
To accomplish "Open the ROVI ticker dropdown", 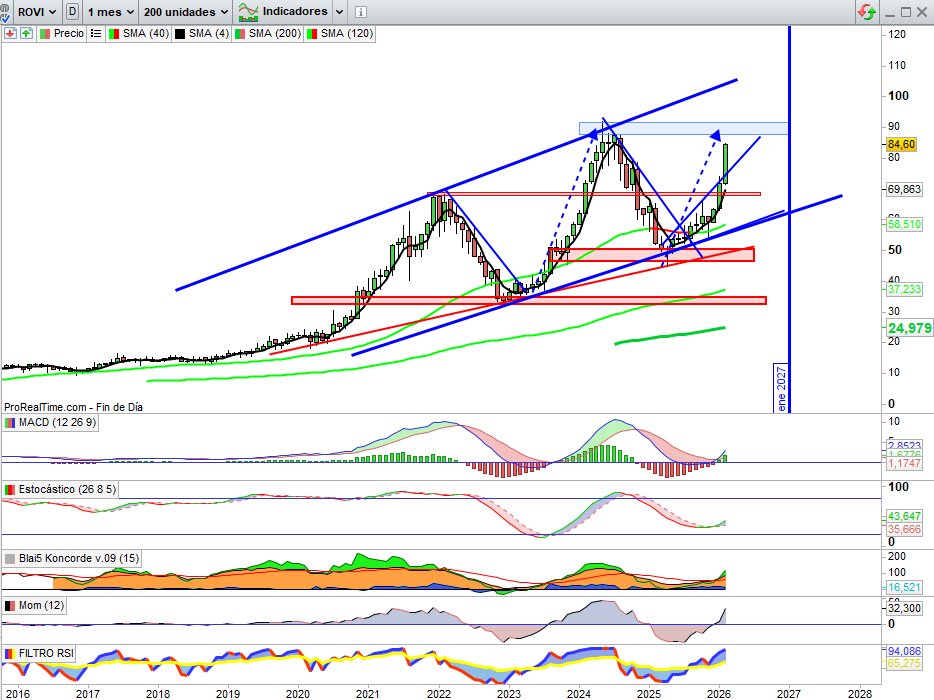I will click(x=36, y=11).
